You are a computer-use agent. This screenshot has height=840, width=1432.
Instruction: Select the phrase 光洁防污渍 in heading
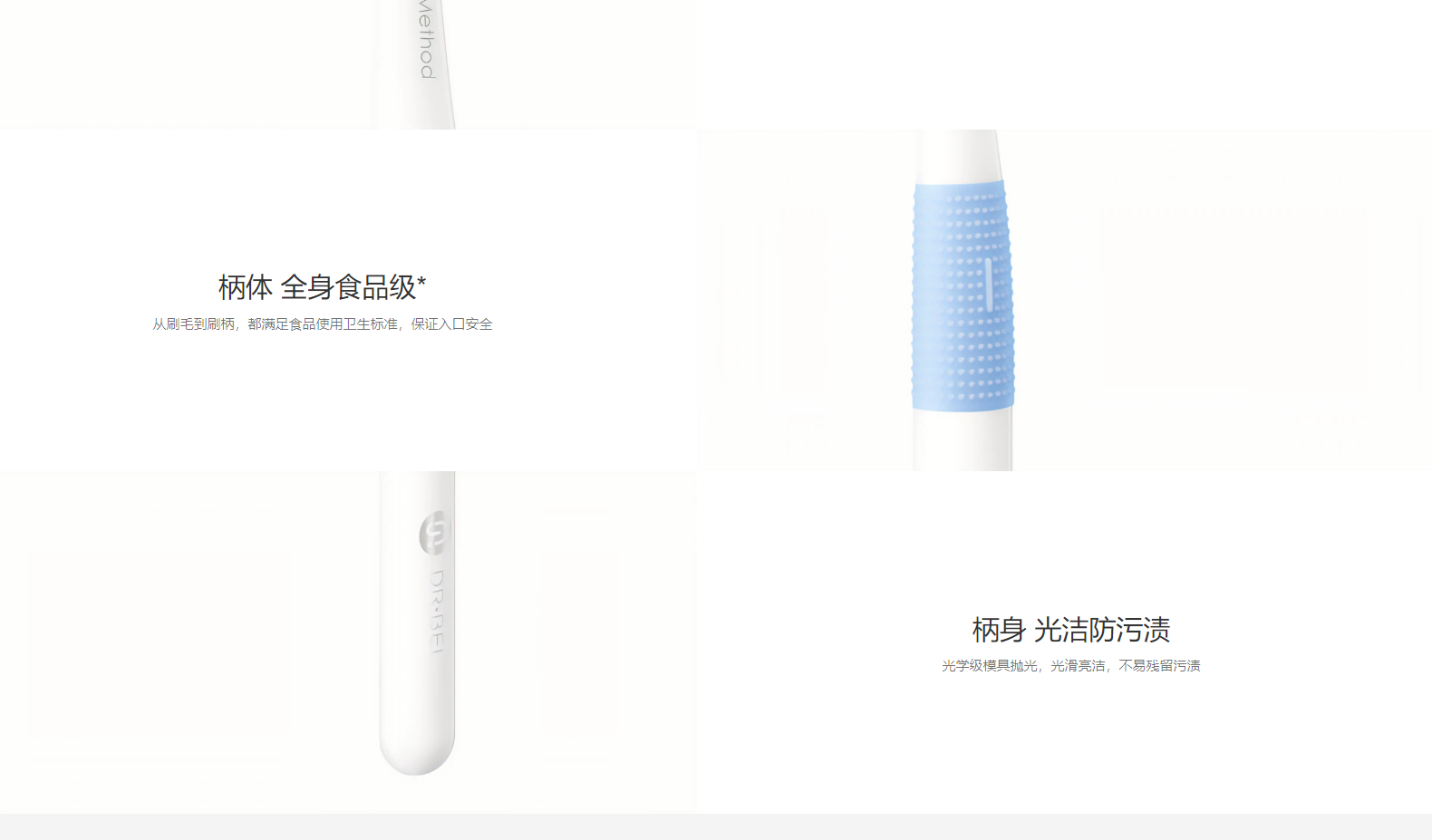[x=1102, y=629]
